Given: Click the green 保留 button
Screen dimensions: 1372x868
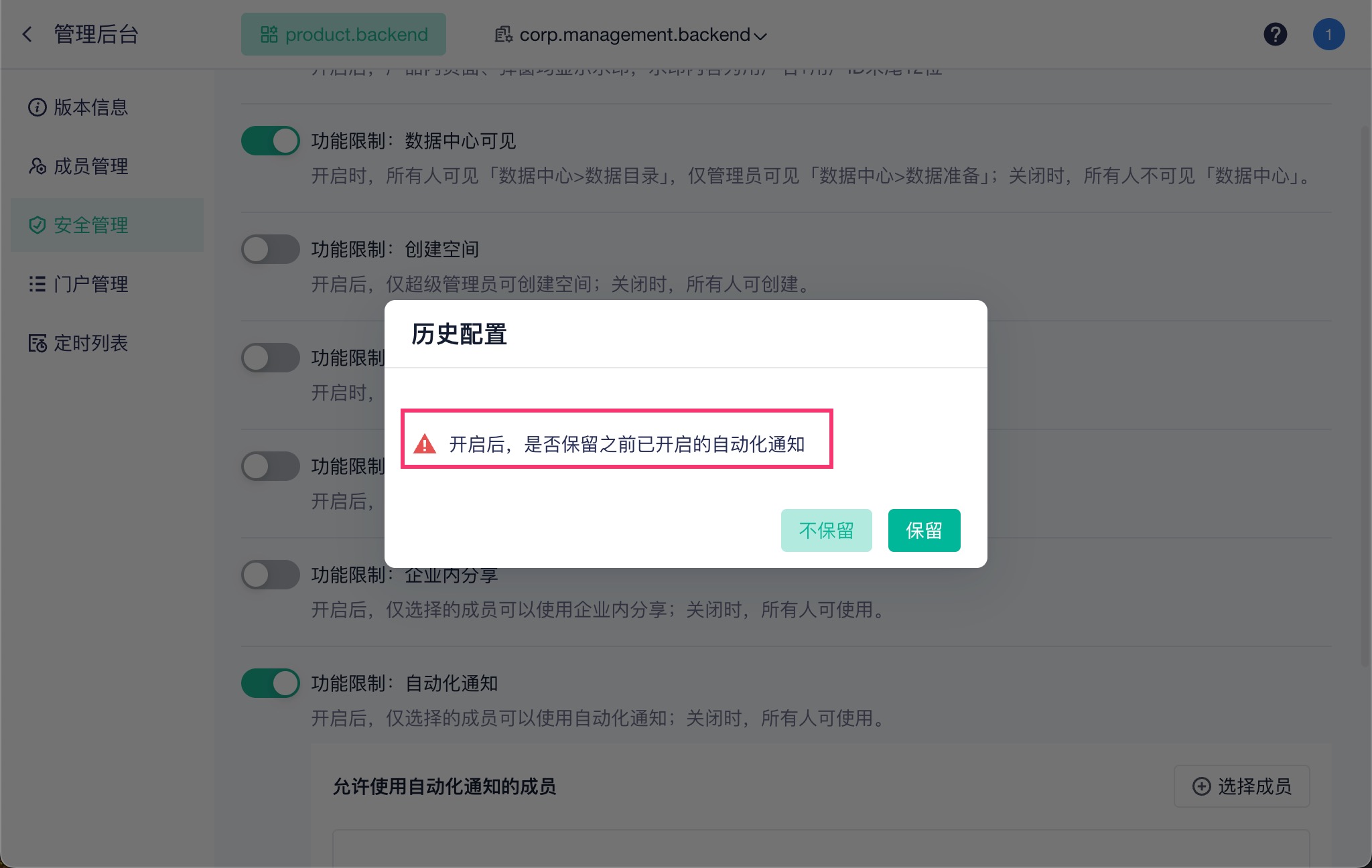Looking at the screenshot, I should coord(924,530).
